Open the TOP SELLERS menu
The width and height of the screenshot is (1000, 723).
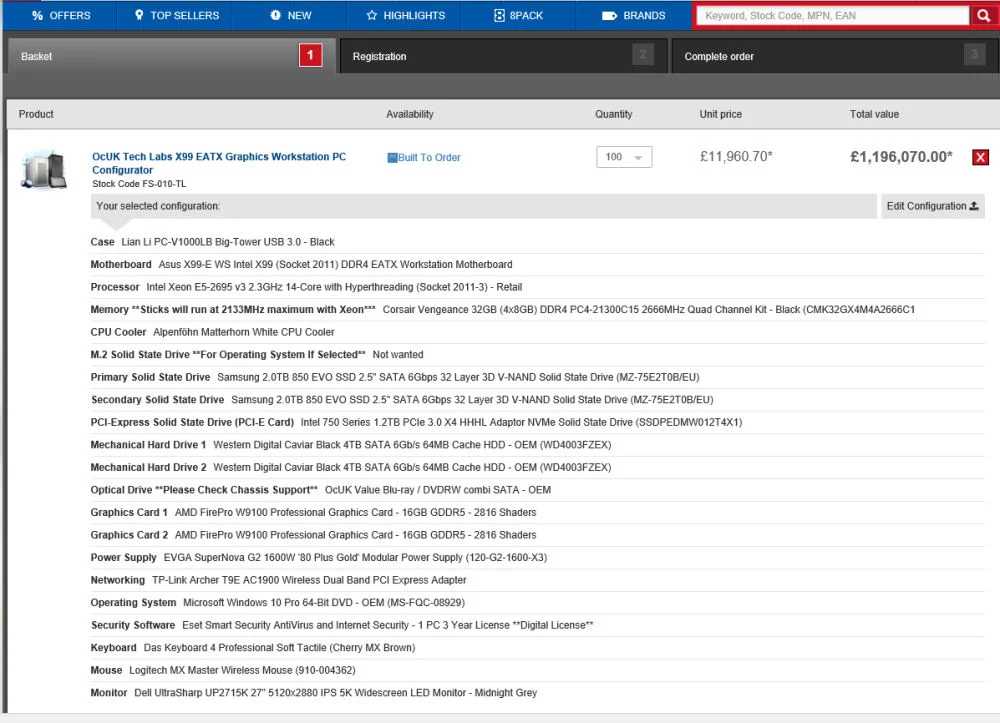click(x=175, y=15)
